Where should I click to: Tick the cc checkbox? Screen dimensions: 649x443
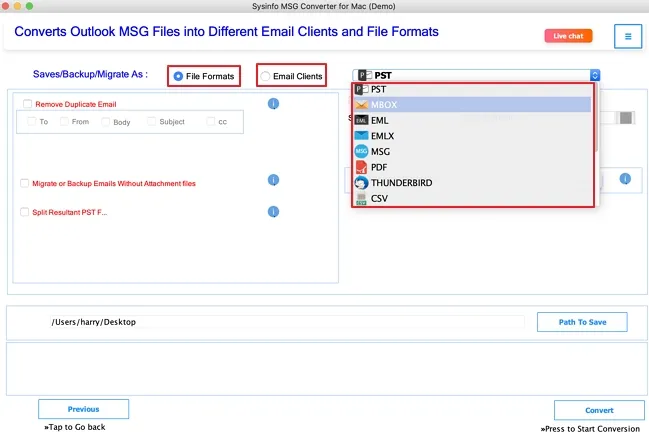click(x=211, y=121)
